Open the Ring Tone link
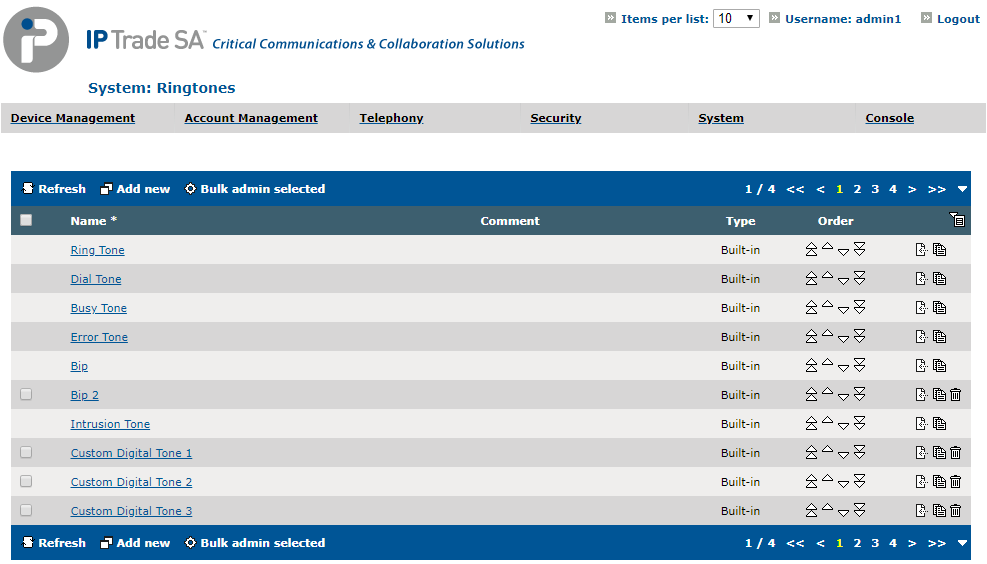This screenshot has width=987, height=564. tap(98, 250)
